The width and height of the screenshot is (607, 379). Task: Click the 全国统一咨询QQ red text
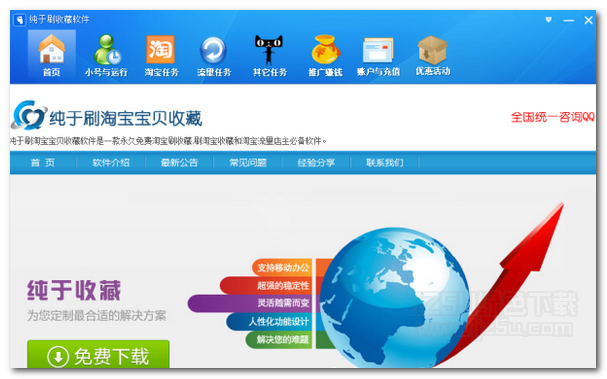coord(552,117)
